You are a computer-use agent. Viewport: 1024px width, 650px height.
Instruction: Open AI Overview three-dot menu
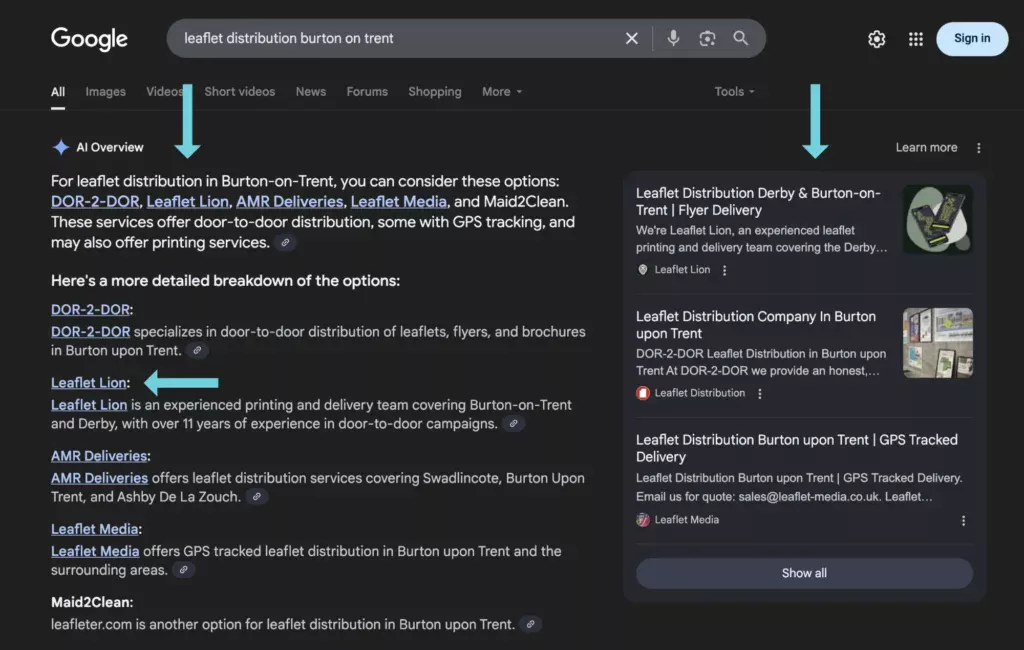[x=978, y=148]
